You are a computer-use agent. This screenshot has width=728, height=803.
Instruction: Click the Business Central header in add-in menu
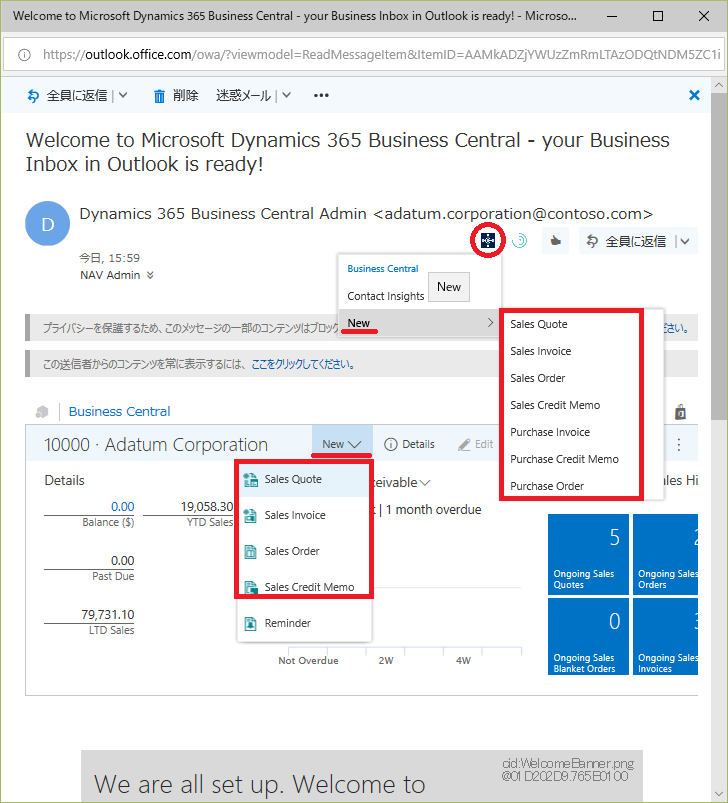click(383, 269)
